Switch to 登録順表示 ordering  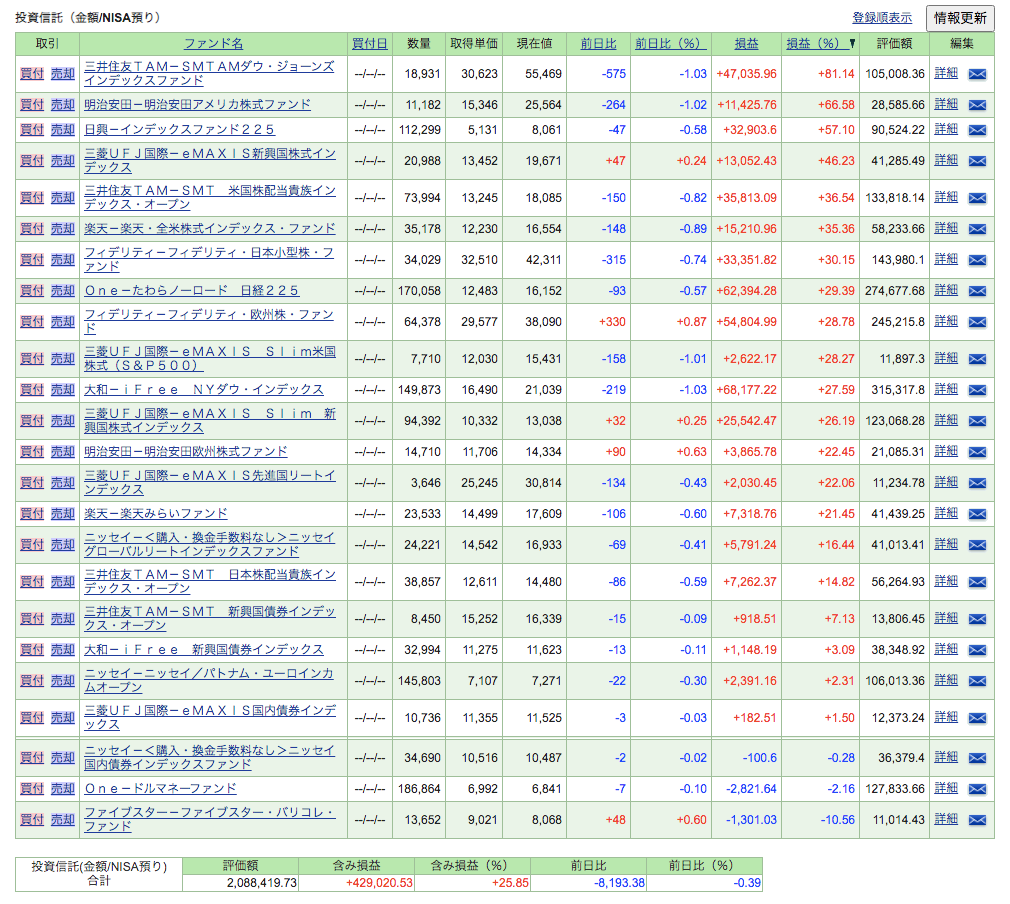coord(882,18)
